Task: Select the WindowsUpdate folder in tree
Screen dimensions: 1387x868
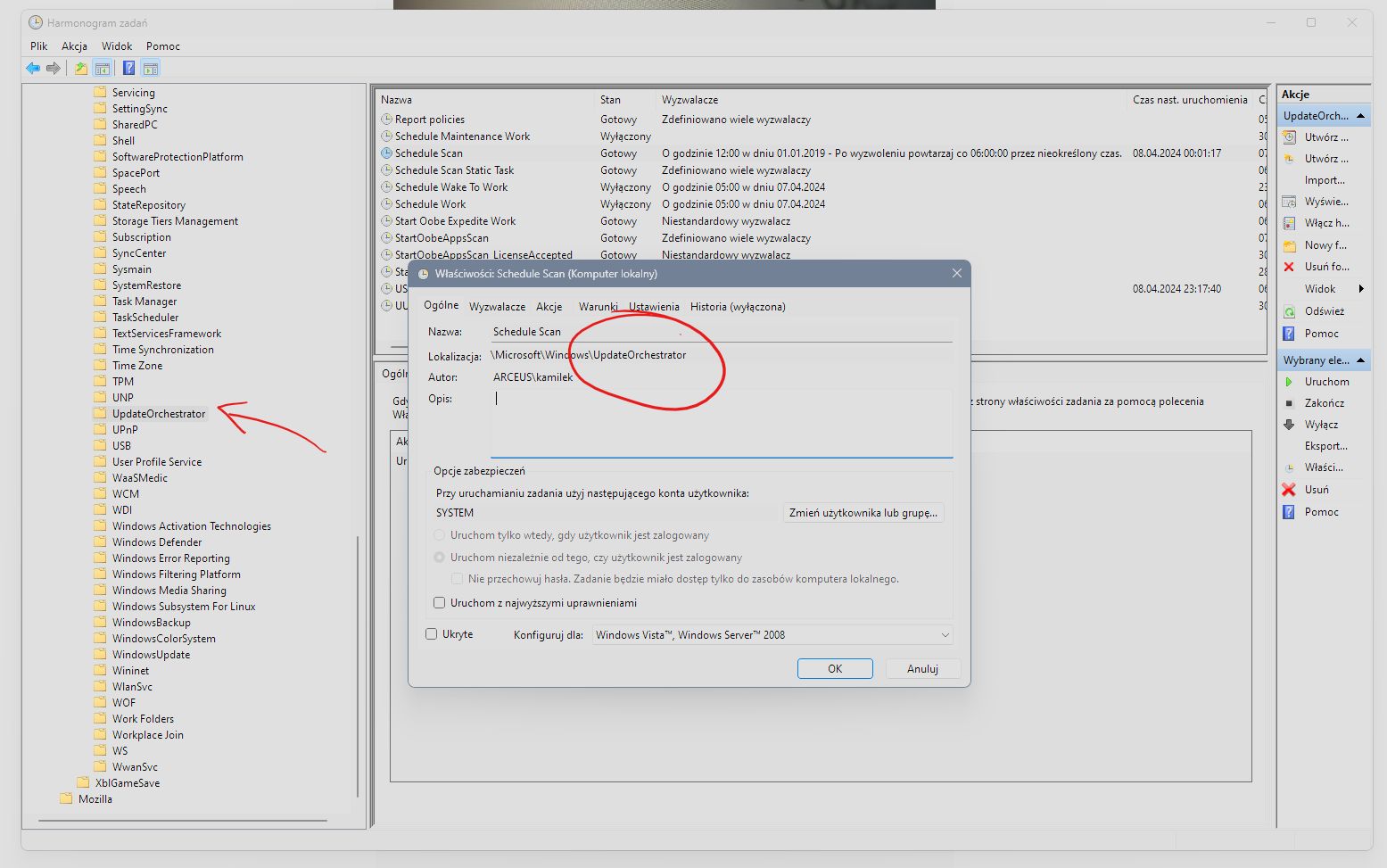Action: [x=151, y=655]
